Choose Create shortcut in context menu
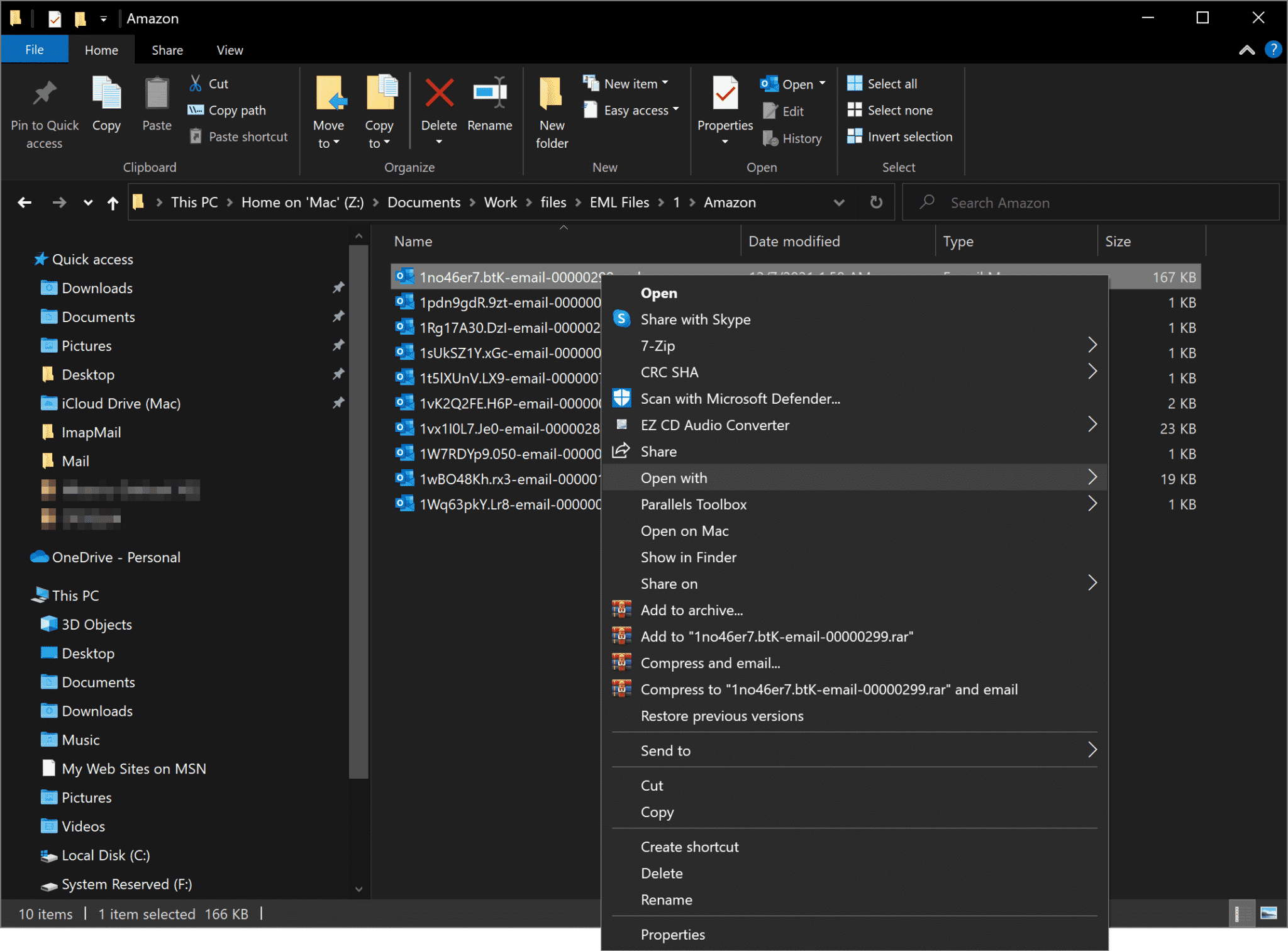 [x=855, y=846]
